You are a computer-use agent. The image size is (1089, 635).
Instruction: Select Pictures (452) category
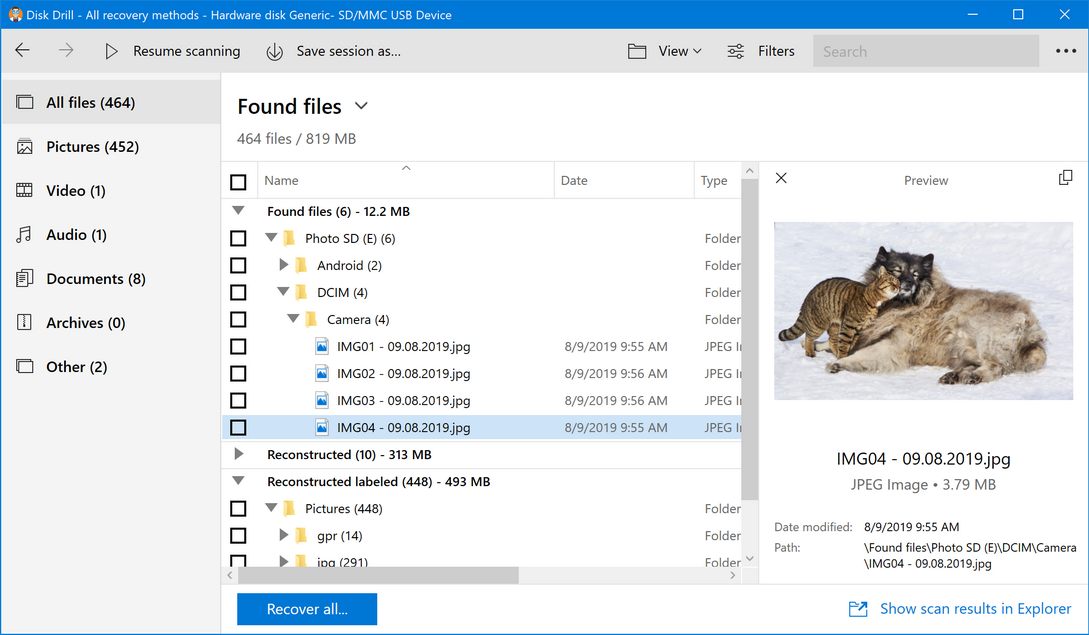tap(111, 147)
